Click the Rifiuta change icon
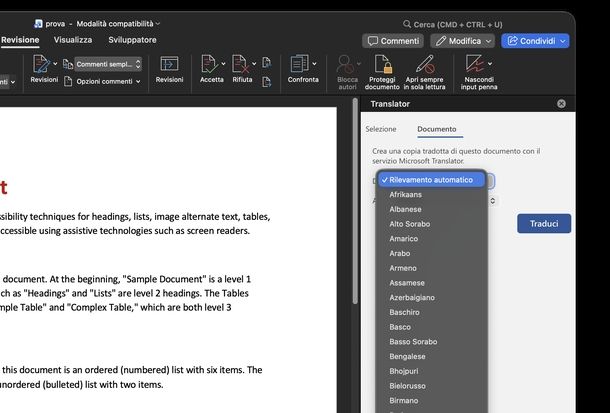610x413 pixels. 240,64
